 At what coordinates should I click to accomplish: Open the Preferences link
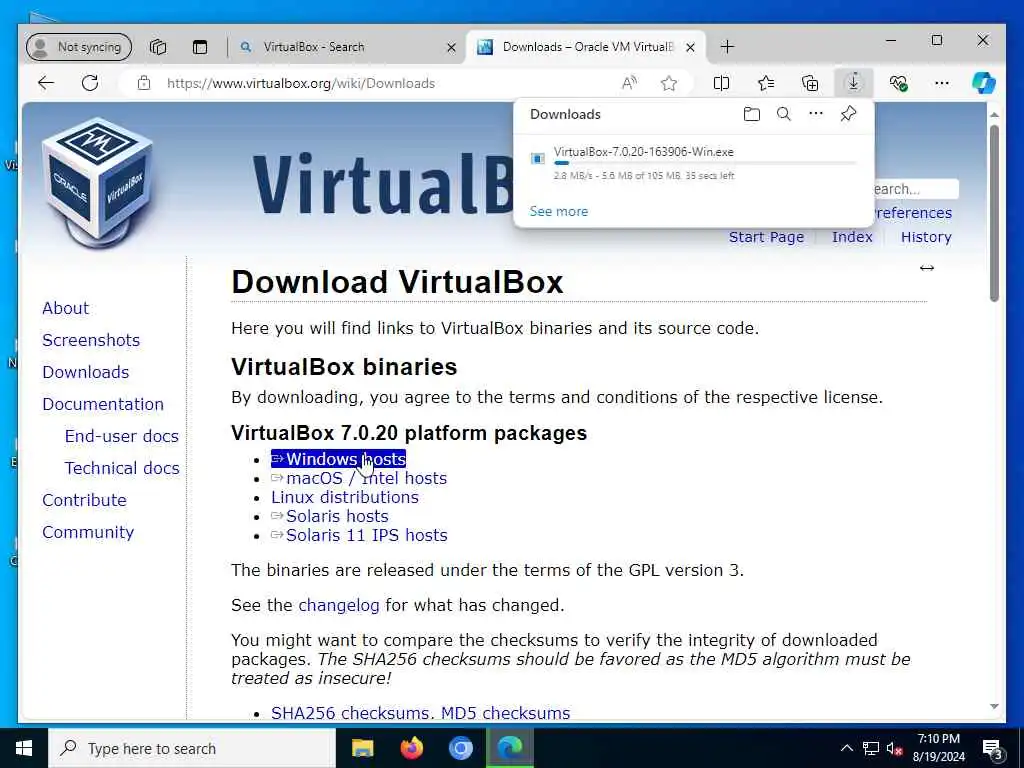pos(914,213)
